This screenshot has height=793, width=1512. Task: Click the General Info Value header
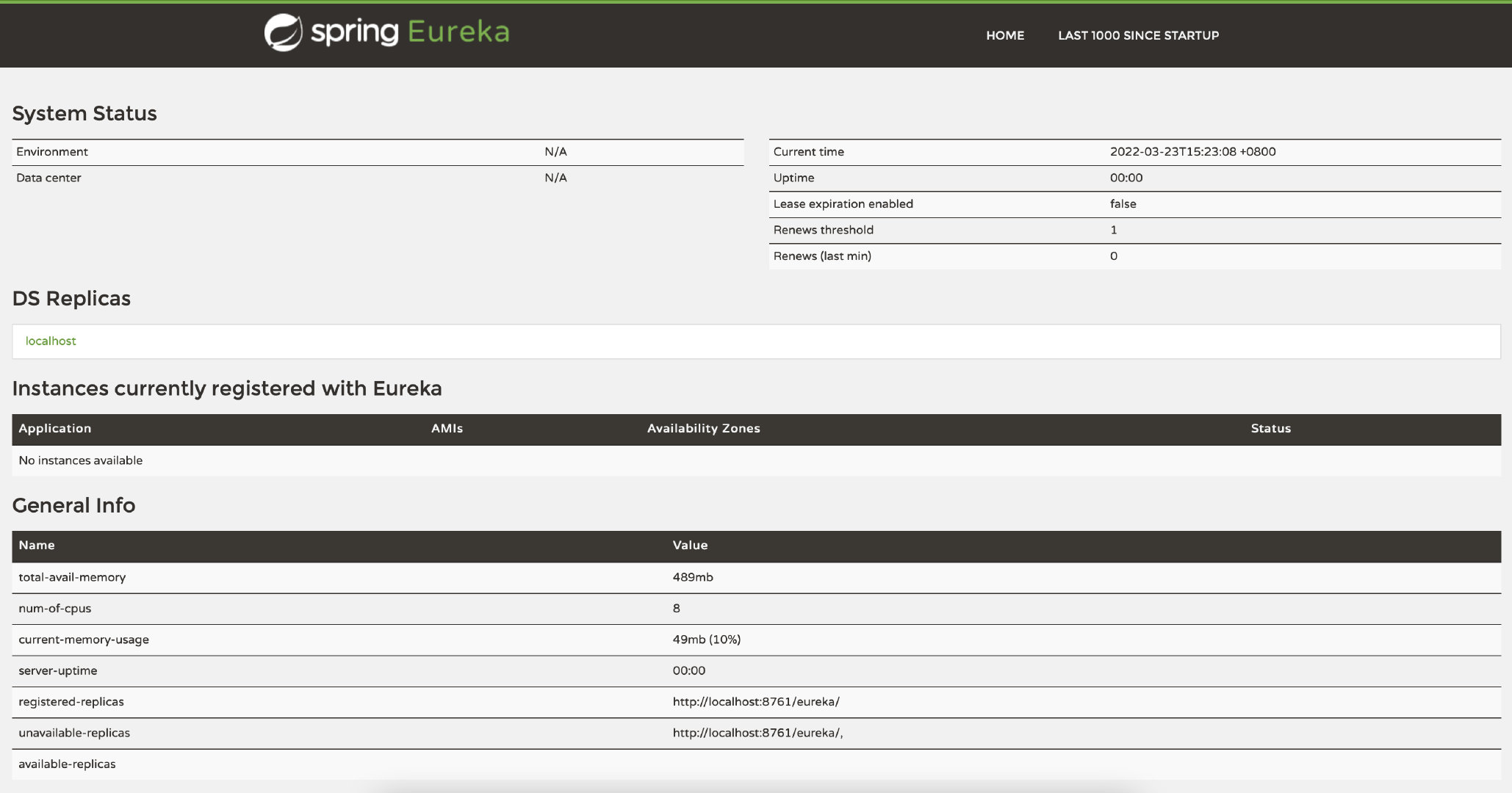click(x=690, y=546)
